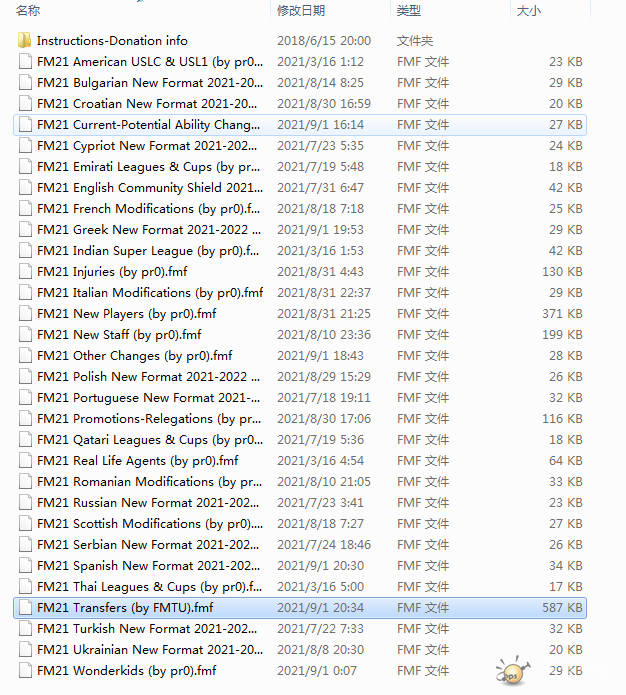Click the FM21 New Staff file icon
This screenshot has width=626, height=695.
point(25,334)
